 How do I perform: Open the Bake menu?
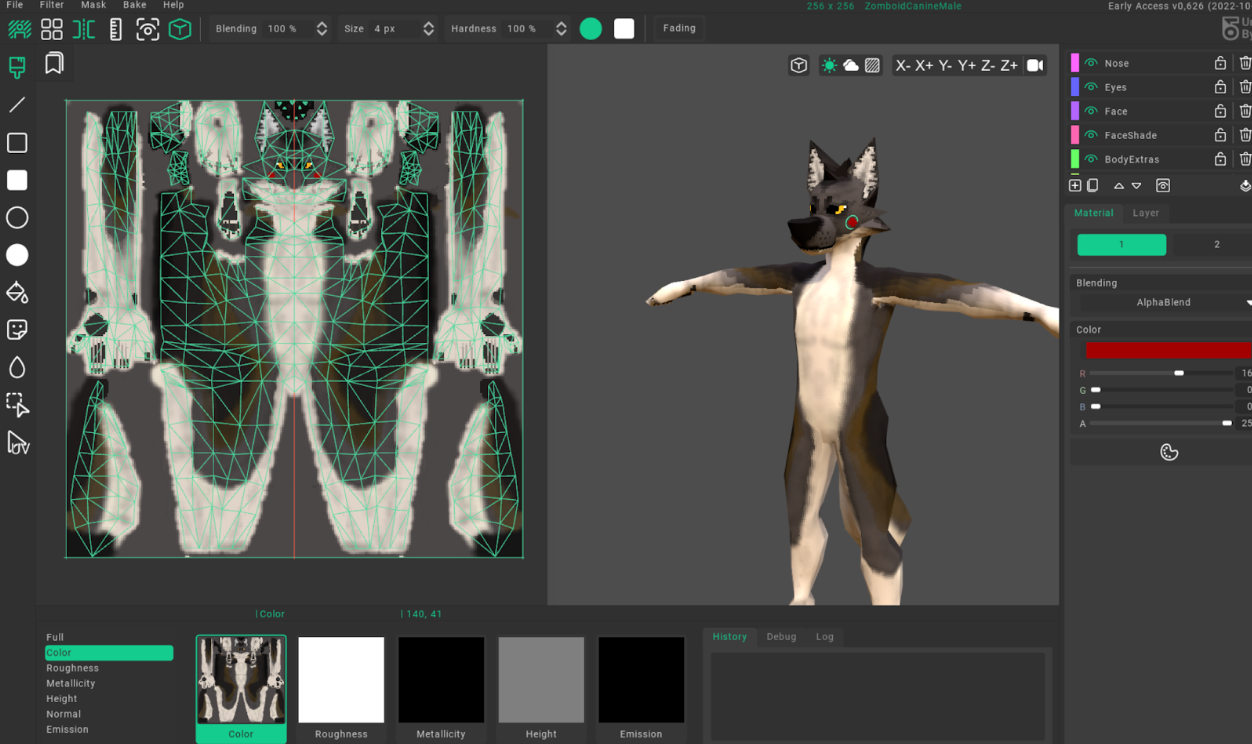(x=135, y=5)
